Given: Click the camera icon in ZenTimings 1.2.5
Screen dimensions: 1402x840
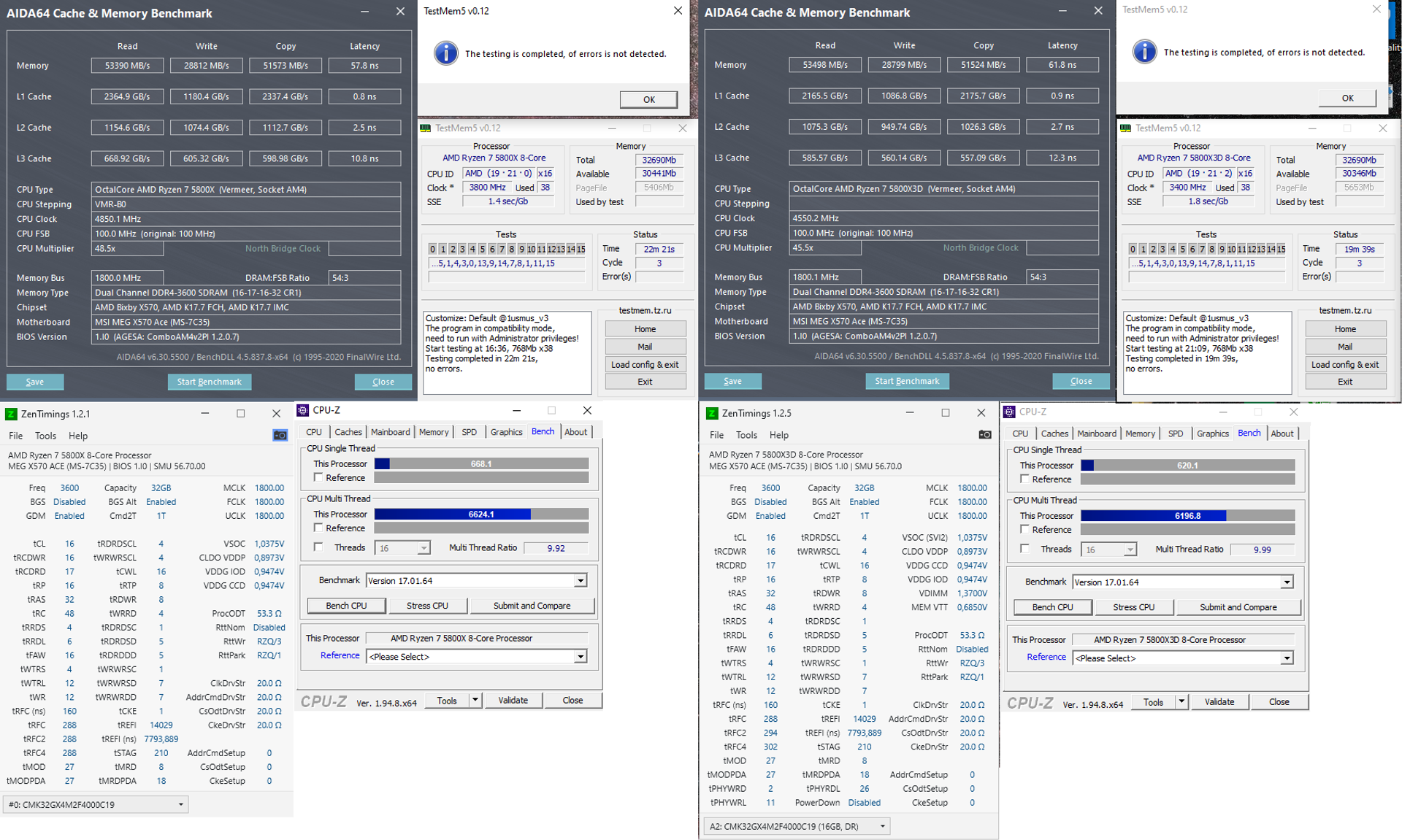Looking at the screenshot, I should click(985, 435).
